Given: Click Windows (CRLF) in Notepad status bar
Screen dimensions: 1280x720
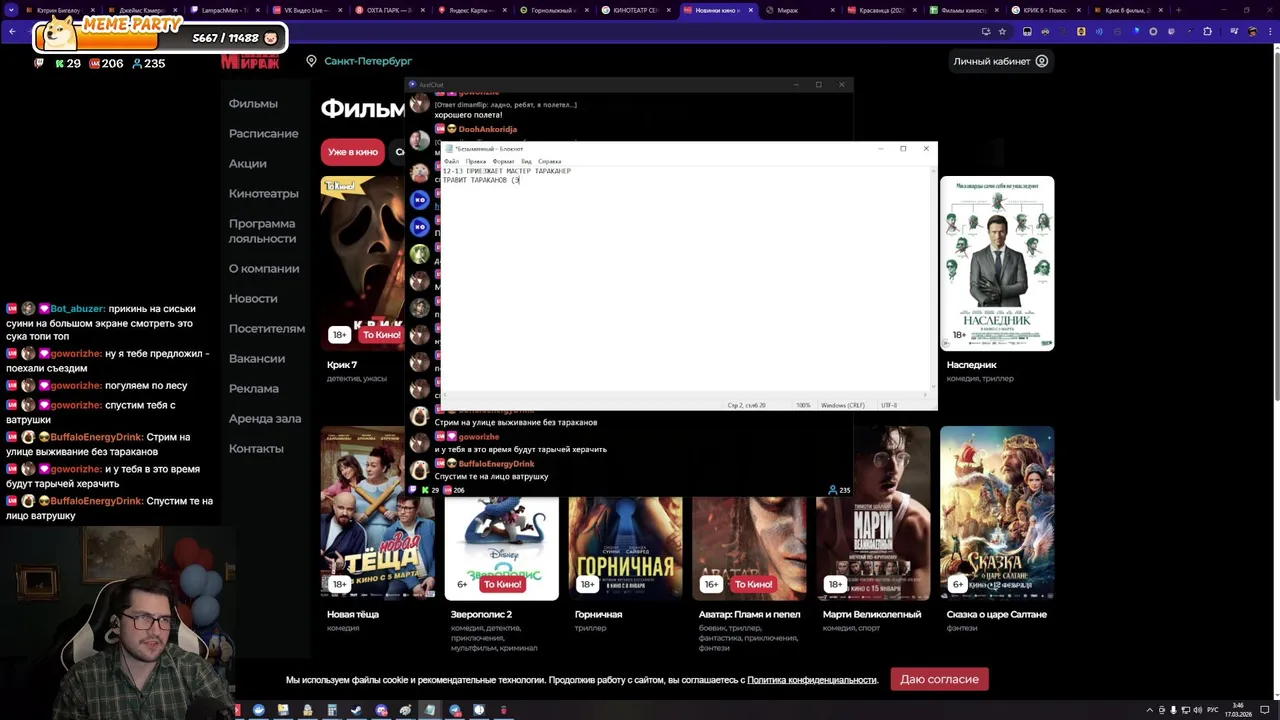Looking at the screenshot, I should [843, 405].
